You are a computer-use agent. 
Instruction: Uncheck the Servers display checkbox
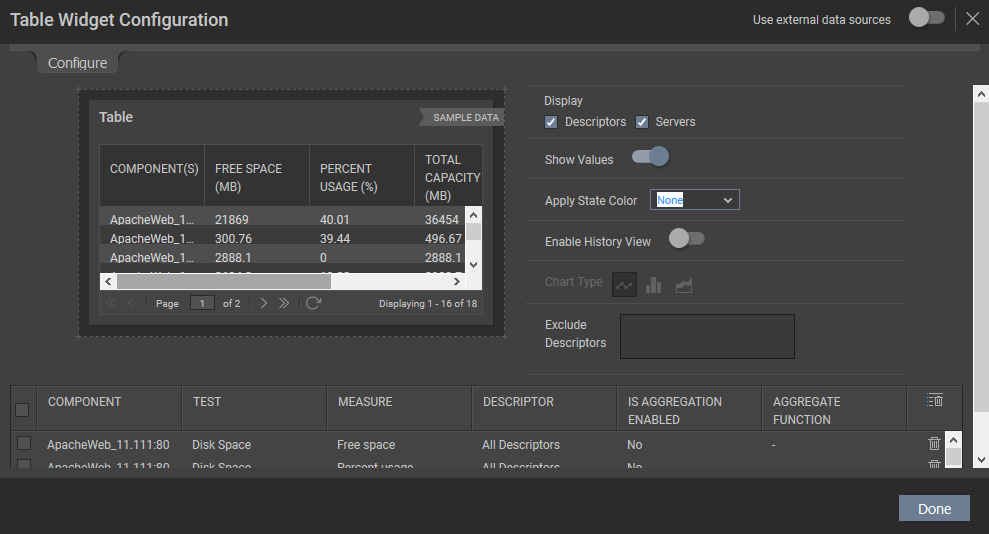coord(641,122)
